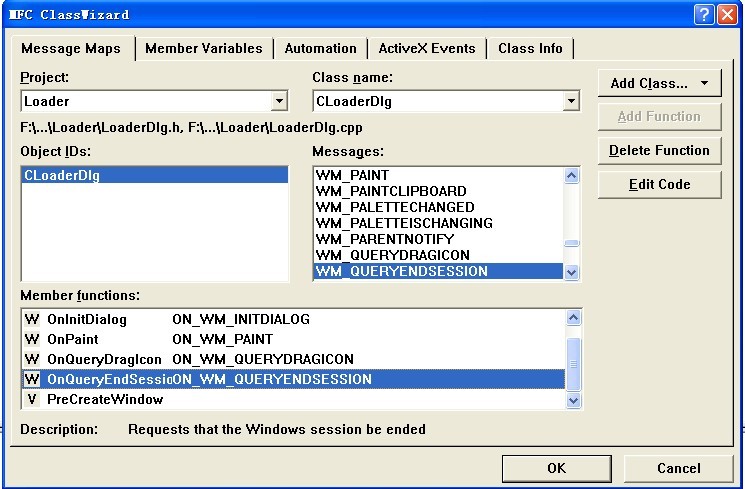Open the Member Variables tab
The height and width of the screenshot is (489, 745).
[x=204, y=48]
